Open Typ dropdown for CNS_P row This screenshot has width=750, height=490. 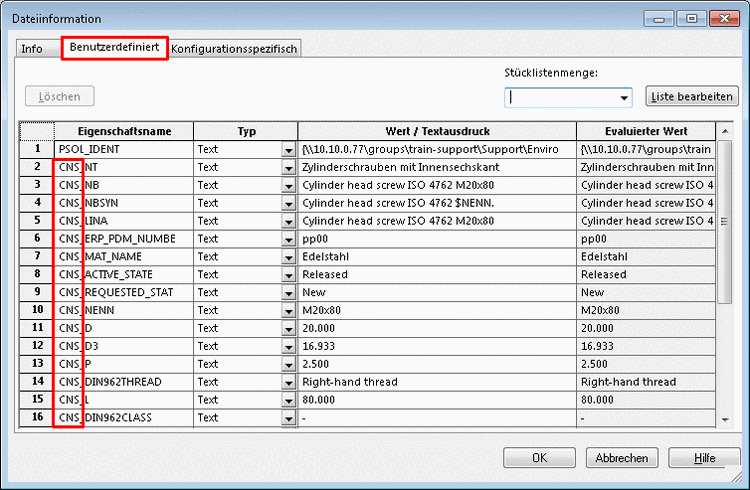[288, 365]
